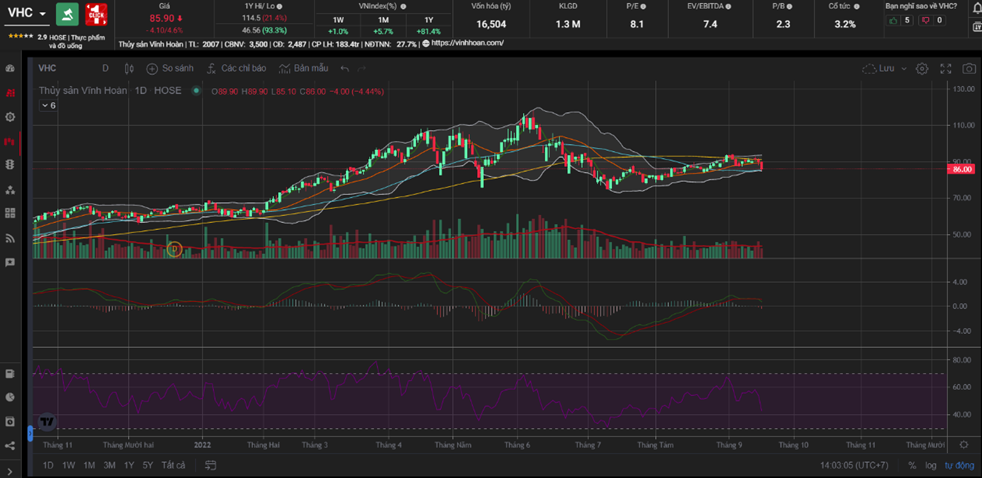Open the vinhhoan.com website link
The image size is (982, 478).
467,43
